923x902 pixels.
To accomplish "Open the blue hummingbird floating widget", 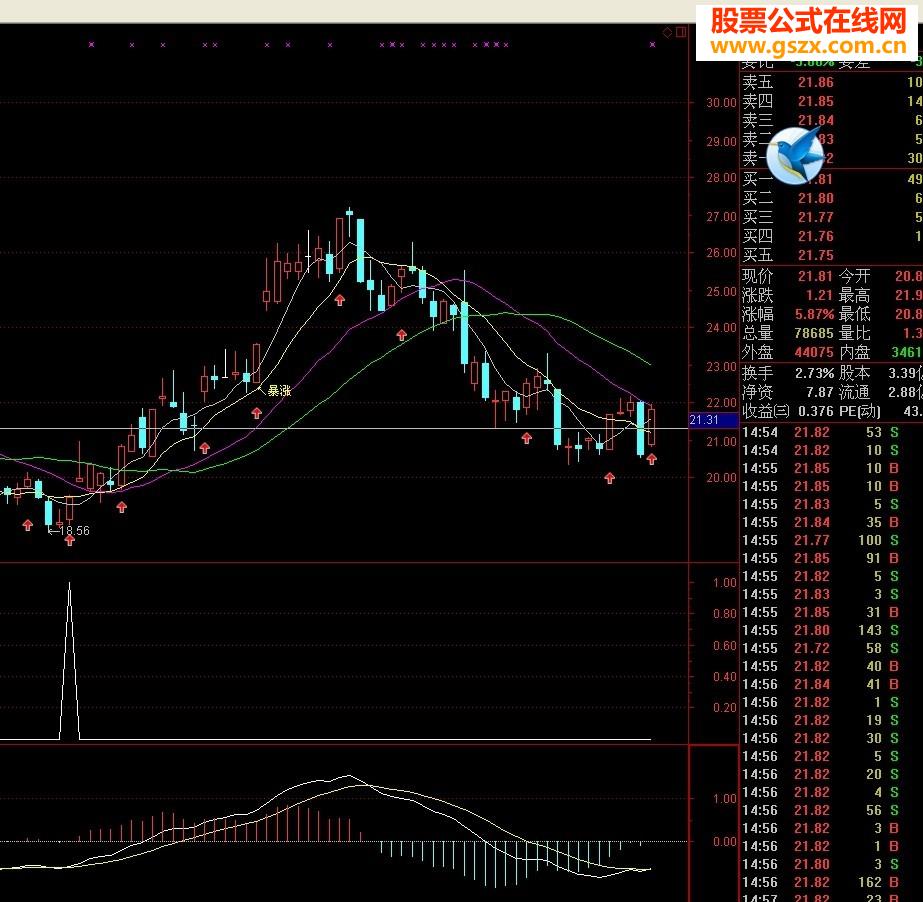I will [795, 155].
